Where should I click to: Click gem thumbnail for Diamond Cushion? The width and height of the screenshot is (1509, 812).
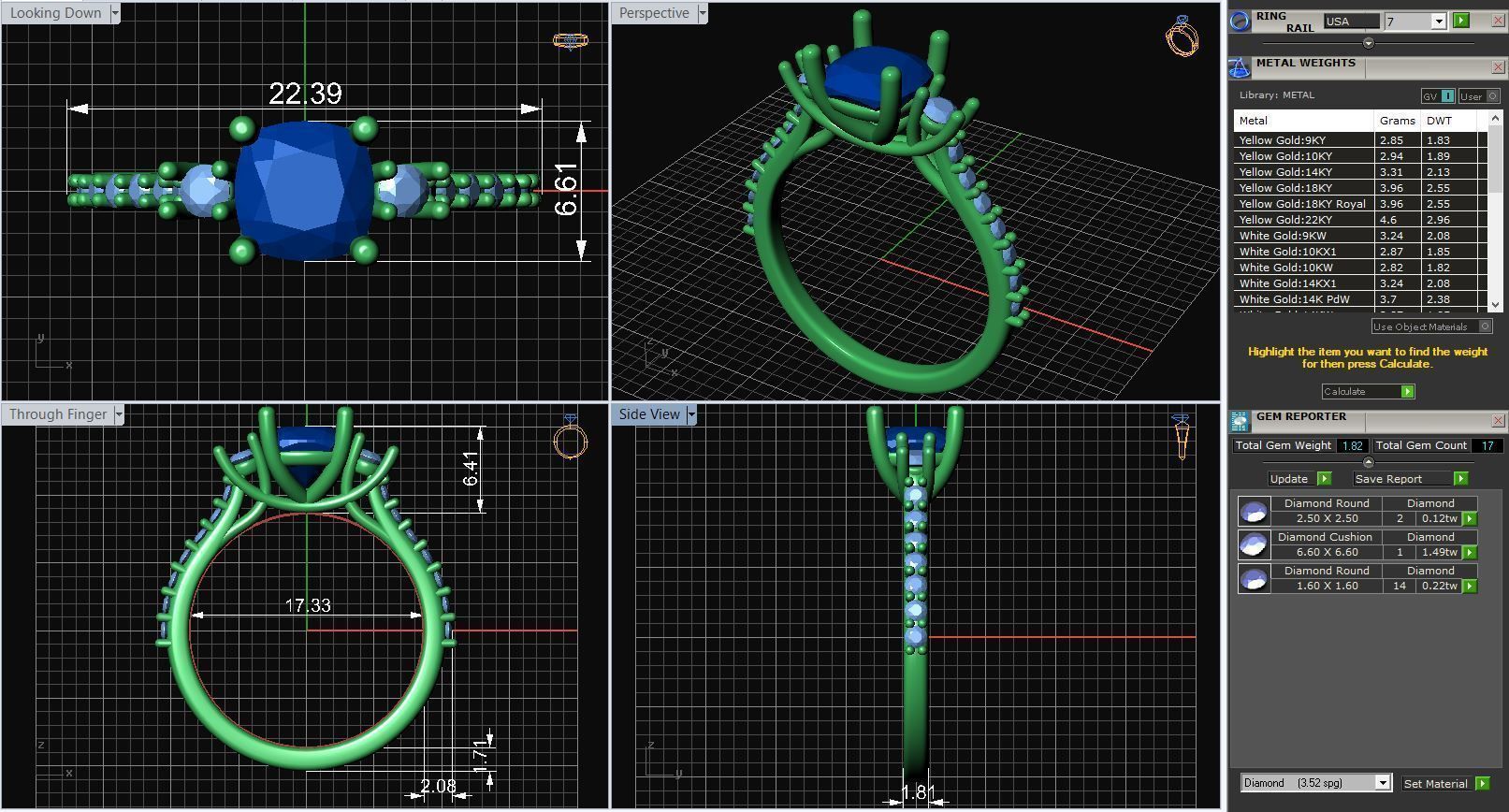[1254, 544]
